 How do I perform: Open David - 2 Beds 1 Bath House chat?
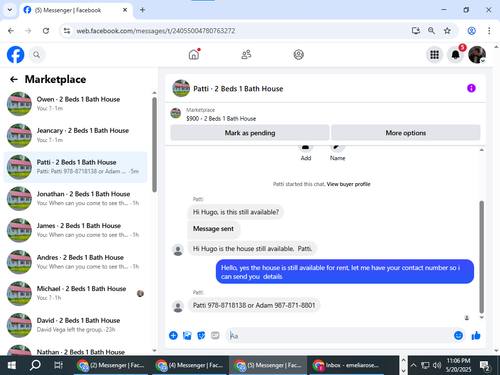[76, 325]
